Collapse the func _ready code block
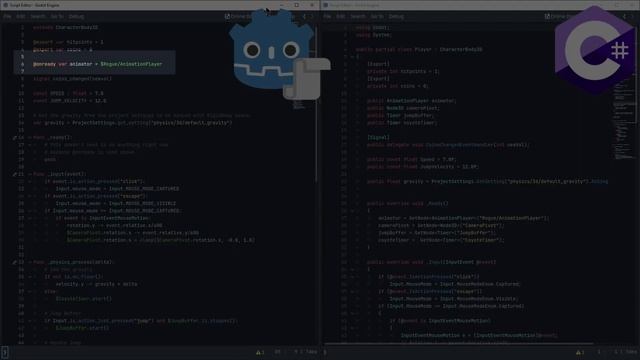 30,138
